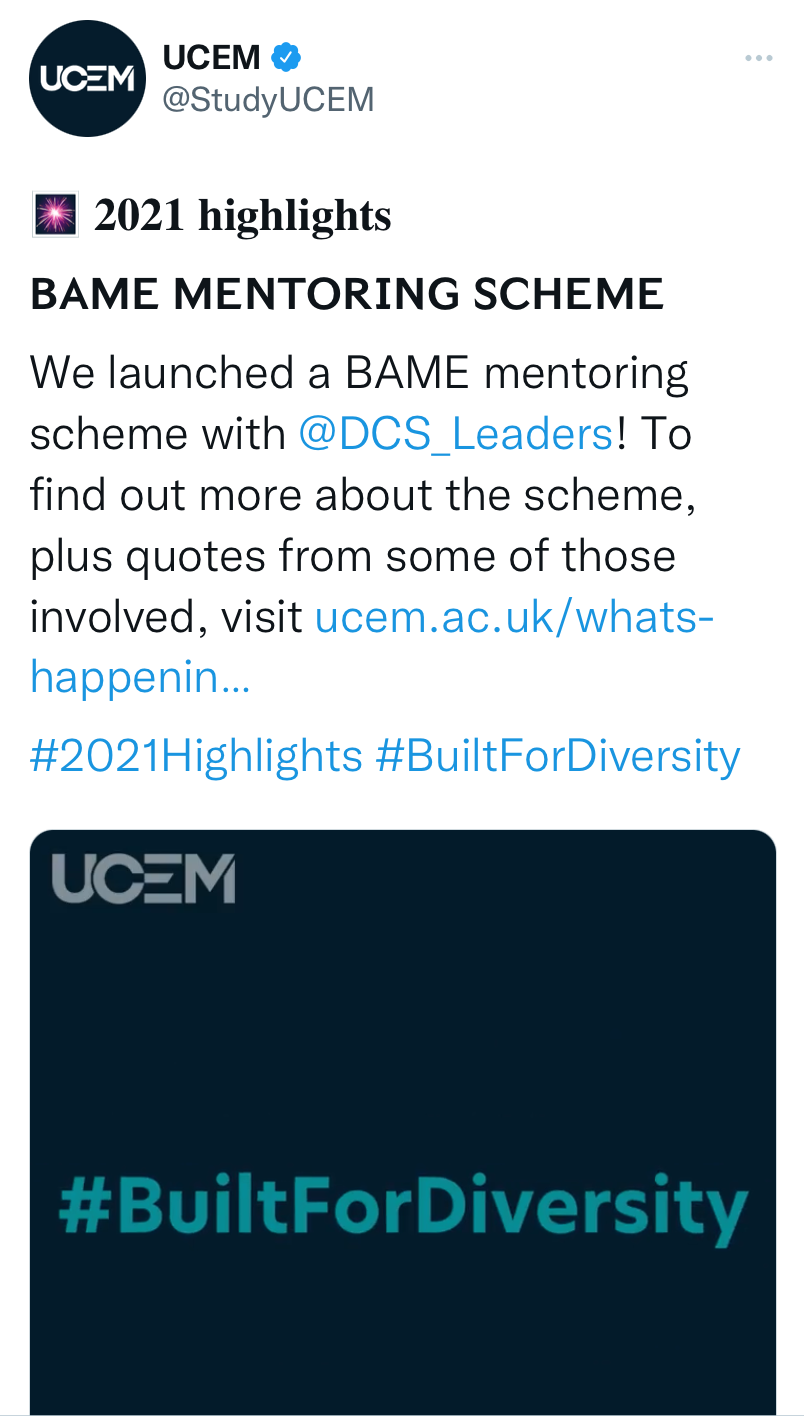The height and width of the screenshot is (1420, 804).
Task: Click the truncated happenin… link text
Action: (x=140, y=679)
